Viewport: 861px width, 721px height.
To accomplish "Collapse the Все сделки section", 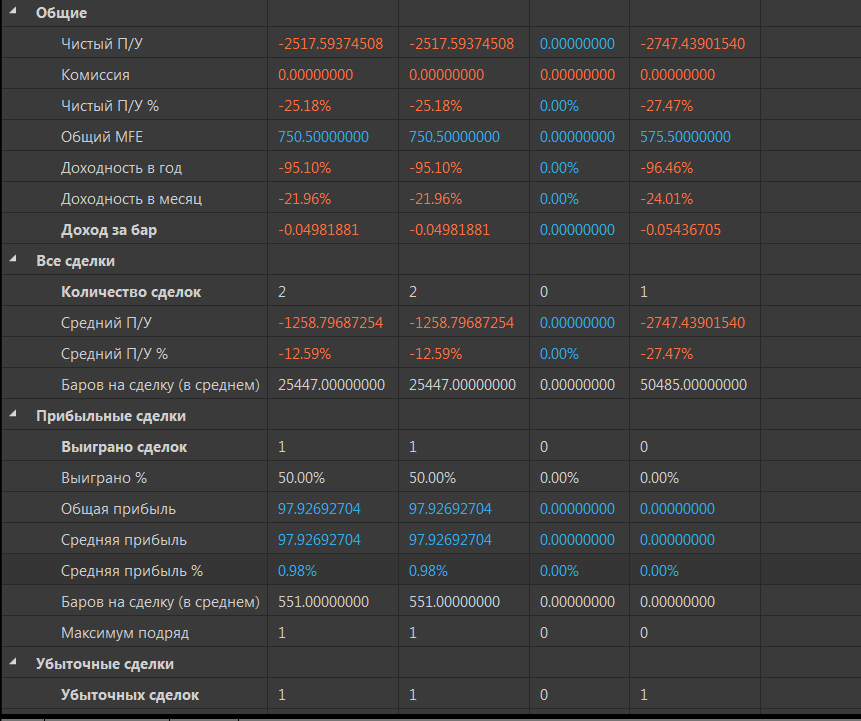I will (13, 261).
